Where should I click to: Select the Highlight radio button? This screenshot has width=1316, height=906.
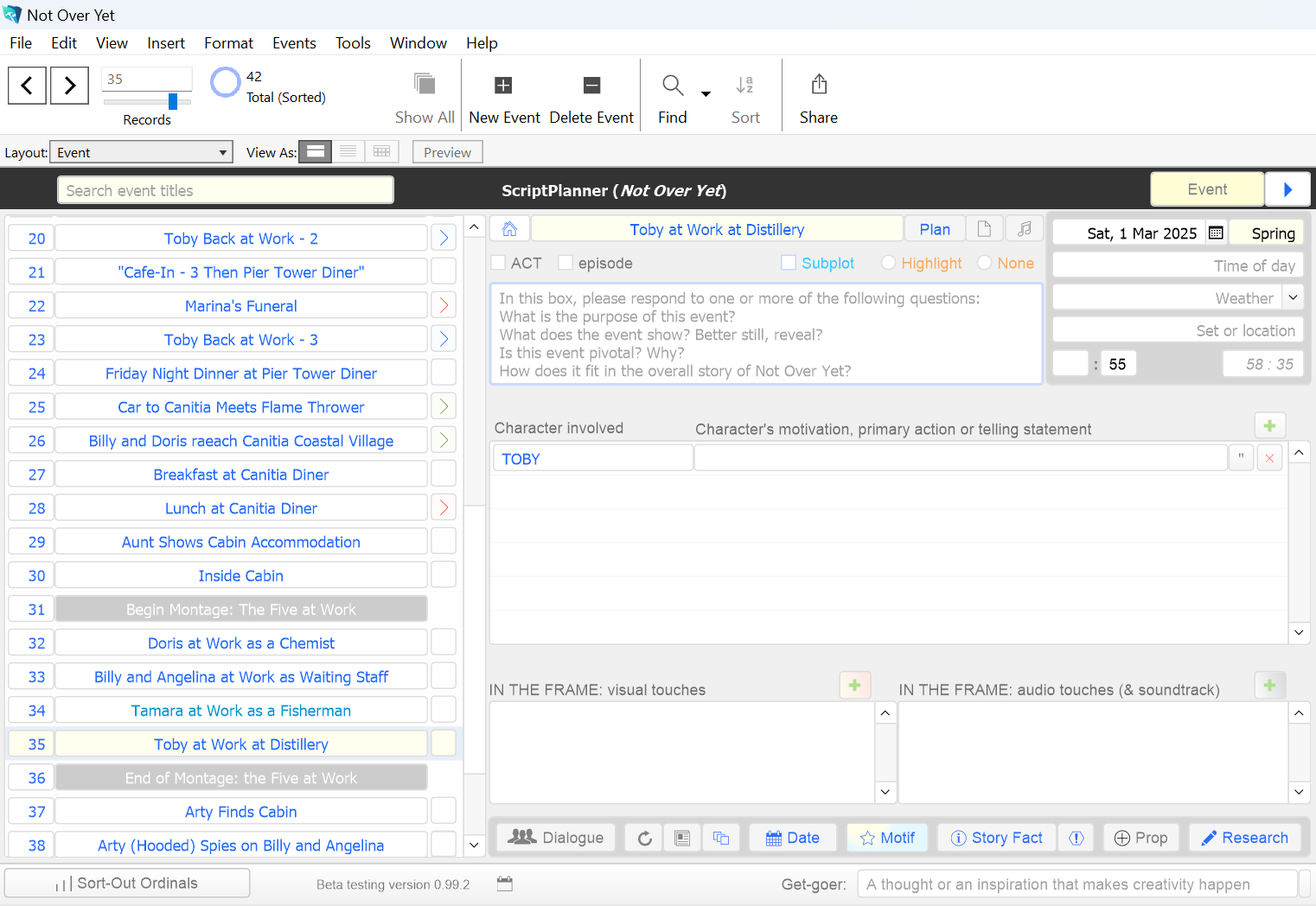pyautogui.click(x=889, y=263)
